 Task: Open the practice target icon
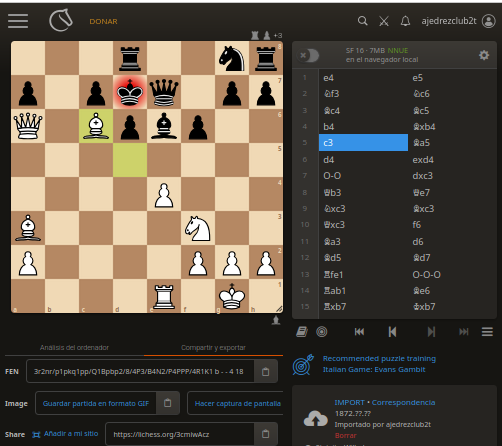click(x=322, y=332)
